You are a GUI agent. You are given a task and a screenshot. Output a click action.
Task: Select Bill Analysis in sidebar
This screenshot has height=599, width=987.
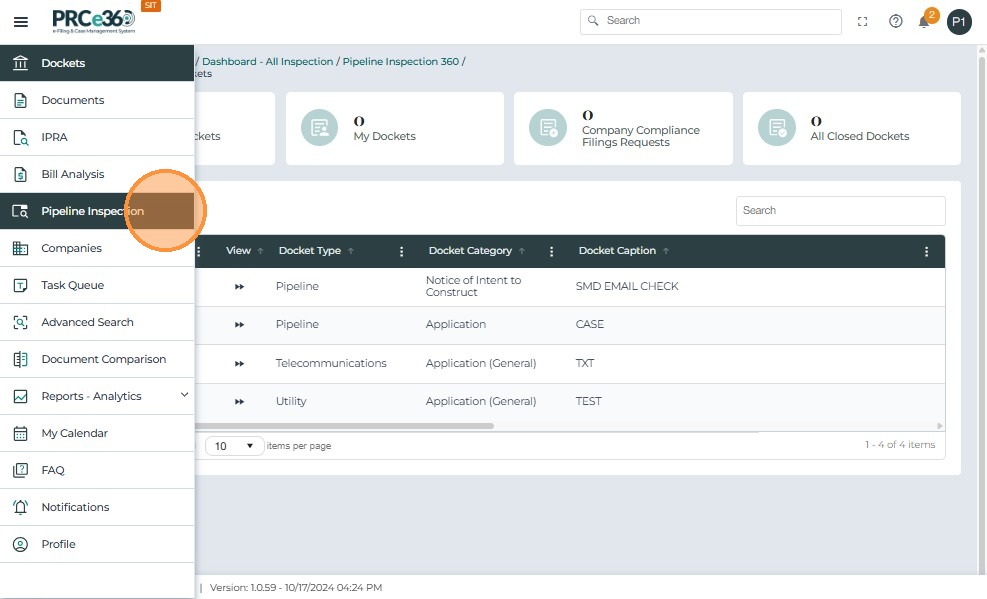(x=73, y=174)
